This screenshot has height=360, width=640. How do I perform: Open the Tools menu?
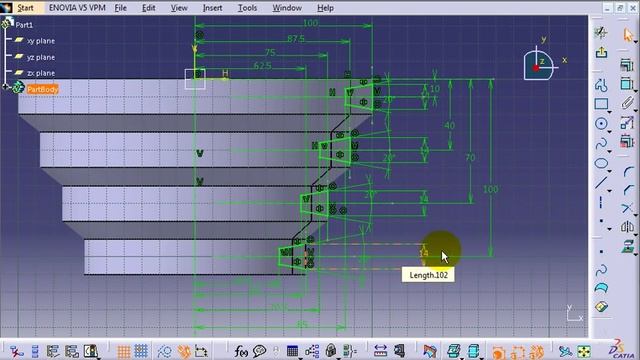(x=247, y=8)
